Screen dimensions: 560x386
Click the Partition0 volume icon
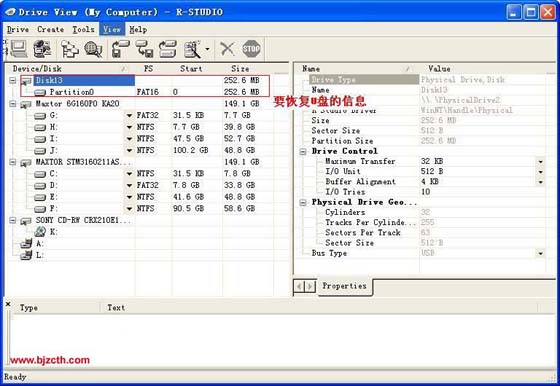(40, 92)
